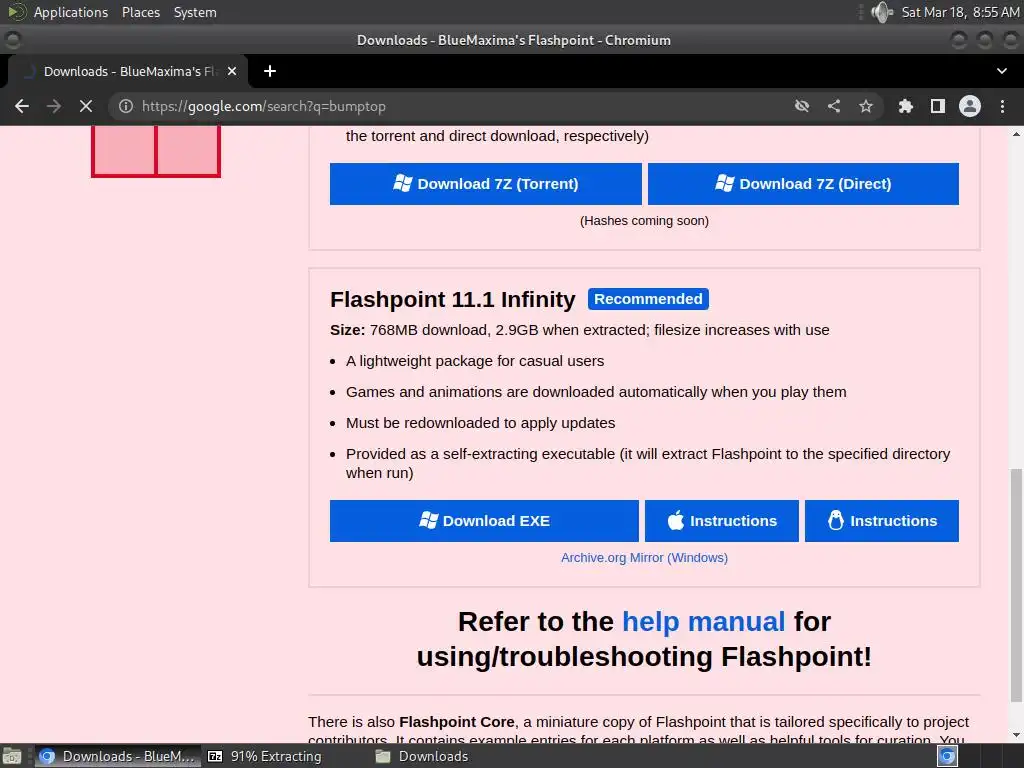Click the bold 'Flashpoint Core' text
The image size is (1024, 768).
[x=456, y=722]
